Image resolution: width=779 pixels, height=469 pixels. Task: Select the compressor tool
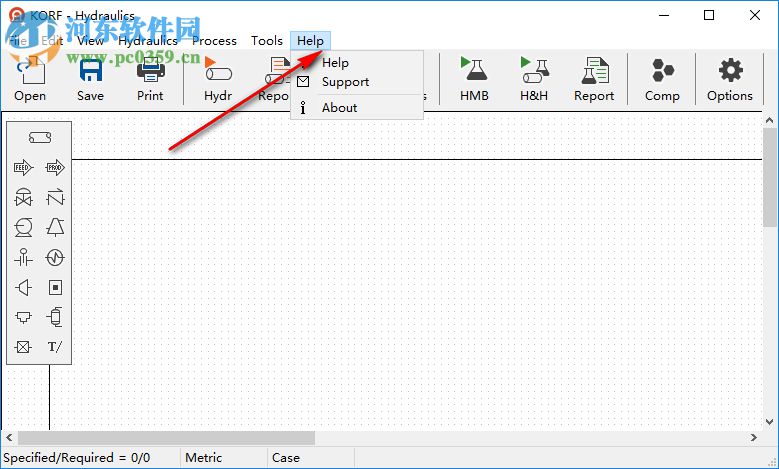click(x=55, y=228)
